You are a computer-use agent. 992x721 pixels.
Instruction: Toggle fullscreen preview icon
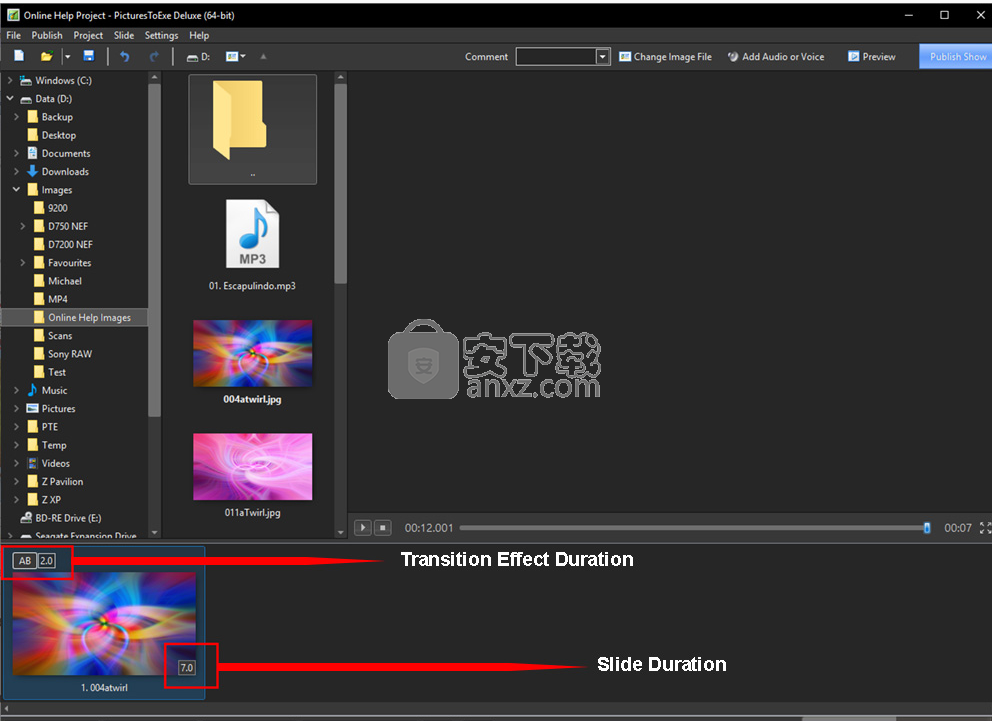pos(985,527)
